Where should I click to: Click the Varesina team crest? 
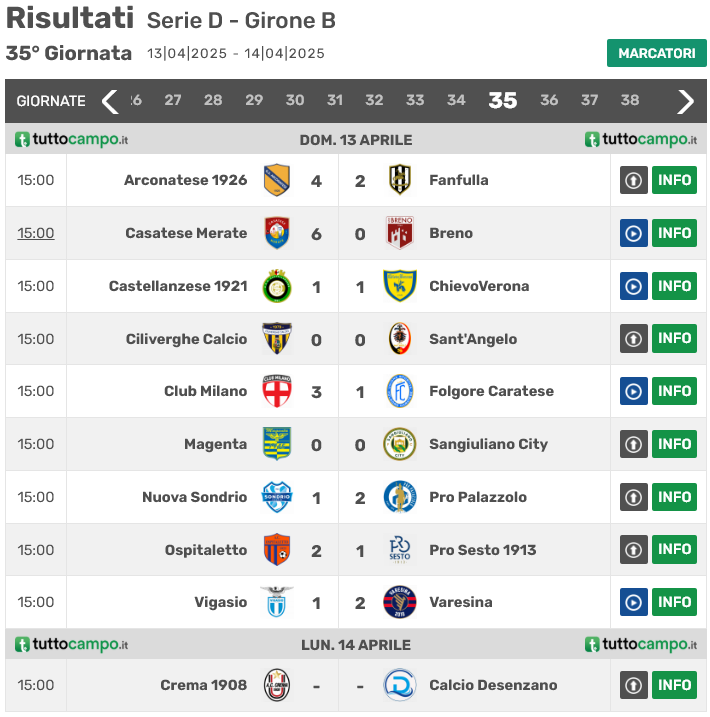[x=400, y=602]
